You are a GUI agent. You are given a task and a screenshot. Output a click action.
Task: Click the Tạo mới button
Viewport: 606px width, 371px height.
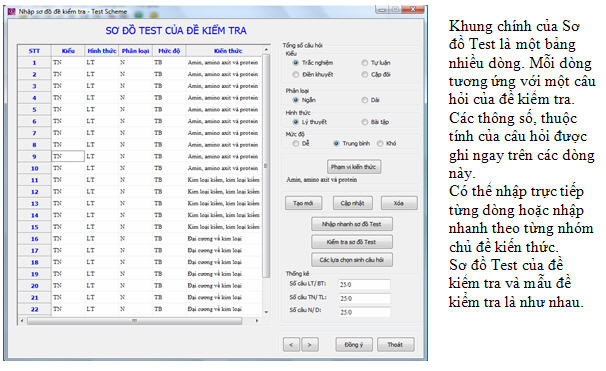point(303,203)
